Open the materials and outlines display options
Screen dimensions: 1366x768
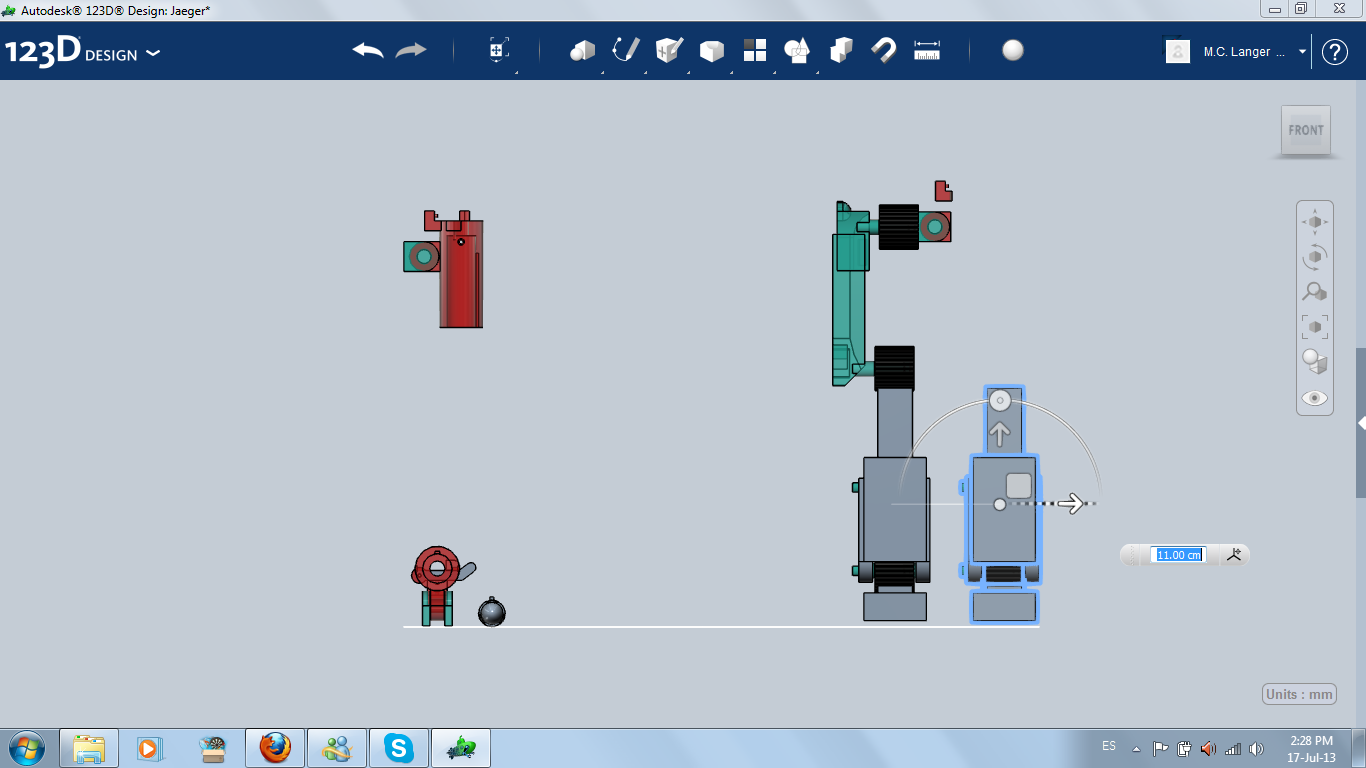1314,362
